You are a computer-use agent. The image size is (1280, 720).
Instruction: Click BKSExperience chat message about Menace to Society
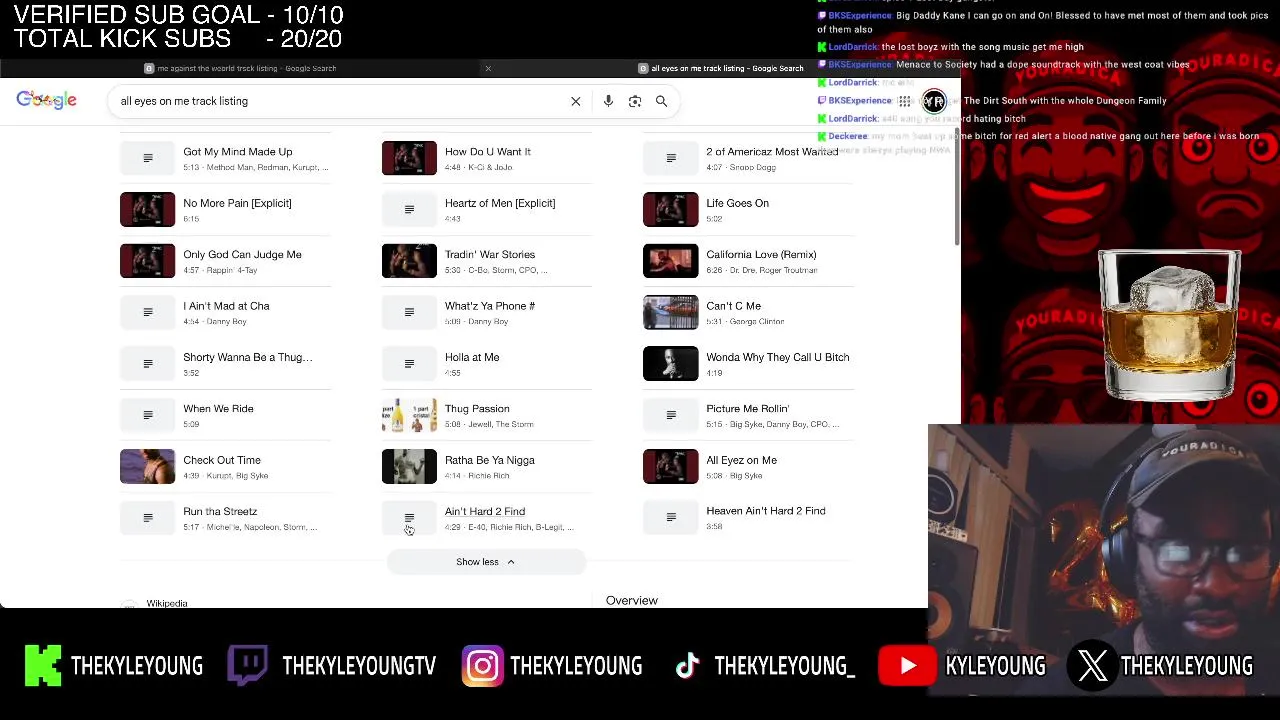(x=1004, y=65)
